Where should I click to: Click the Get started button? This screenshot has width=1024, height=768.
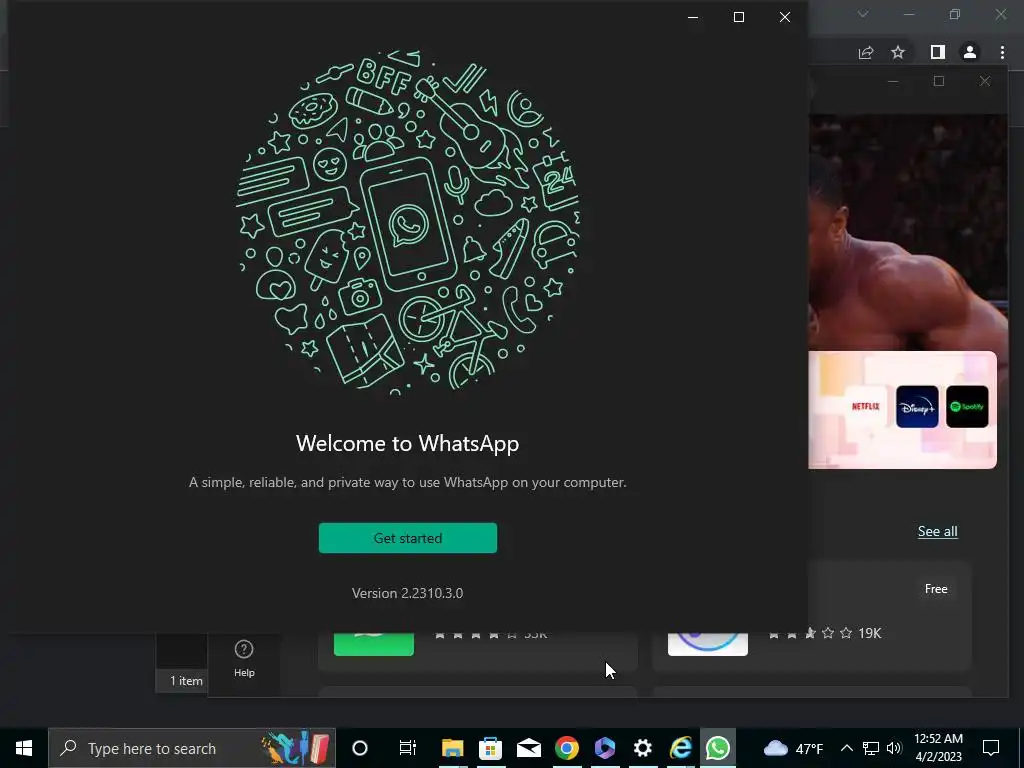pyautogui.click(x=408, y=538)
